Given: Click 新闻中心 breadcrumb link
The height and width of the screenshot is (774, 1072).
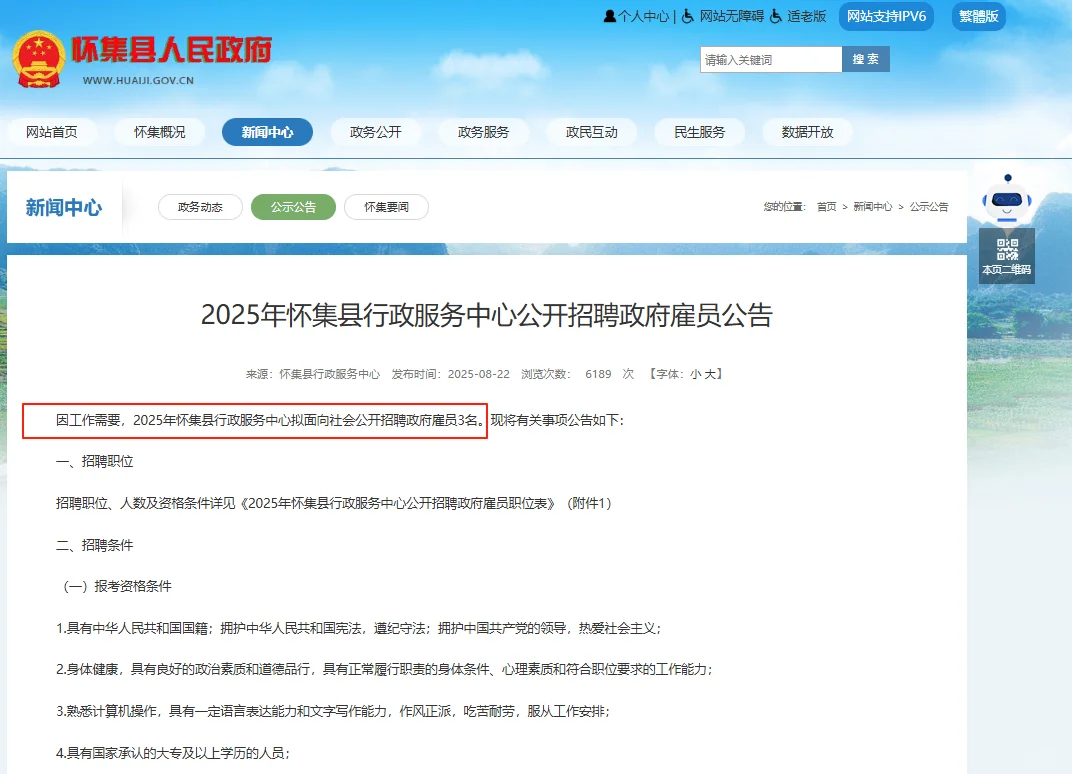Looking at the screenshot, I should coord(872,206).
